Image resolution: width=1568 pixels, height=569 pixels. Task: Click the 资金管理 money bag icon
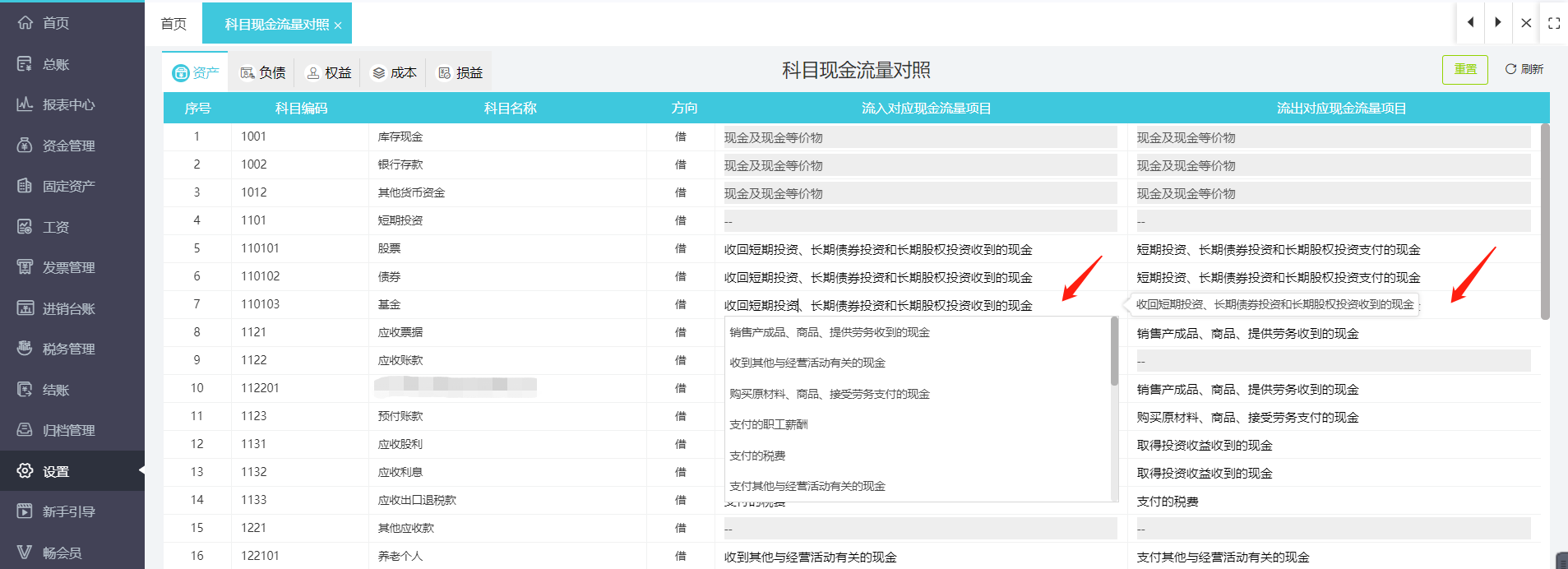click(25, 146)
